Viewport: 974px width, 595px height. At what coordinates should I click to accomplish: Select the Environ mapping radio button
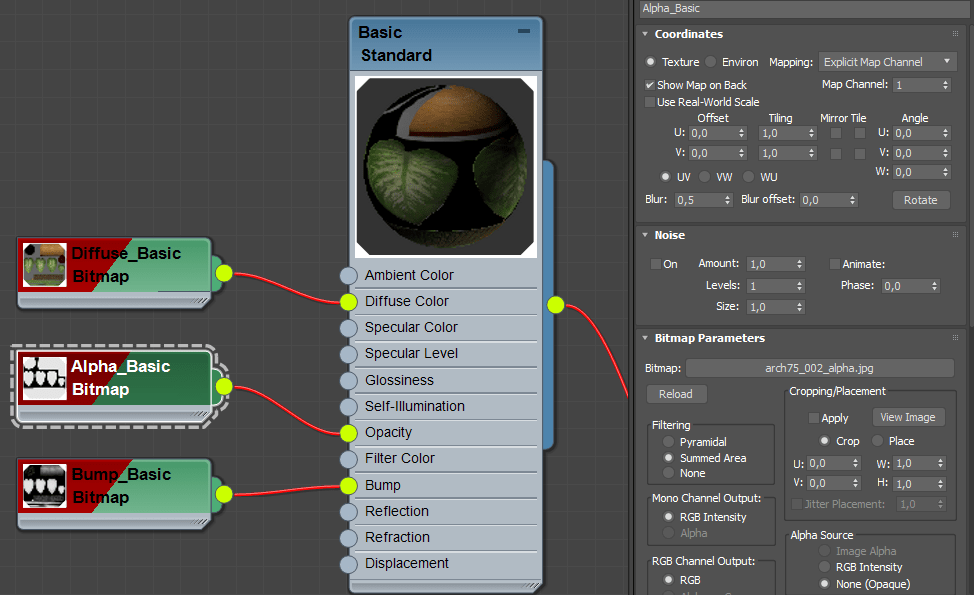(711, 62)
